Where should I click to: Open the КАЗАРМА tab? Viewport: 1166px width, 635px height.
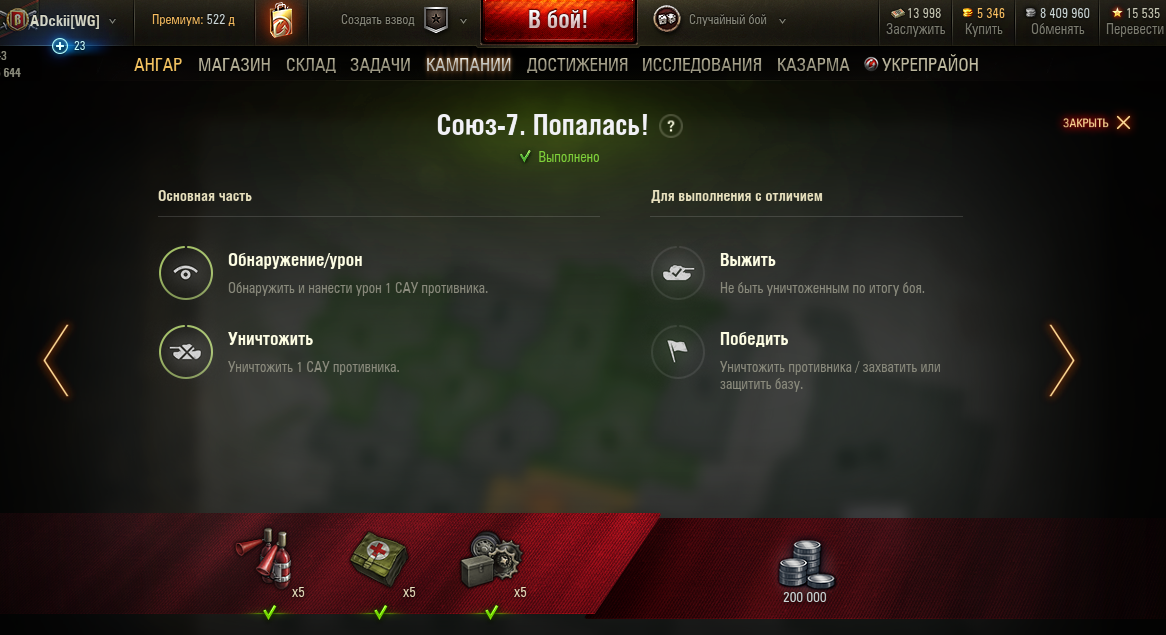tap(813, 65)
